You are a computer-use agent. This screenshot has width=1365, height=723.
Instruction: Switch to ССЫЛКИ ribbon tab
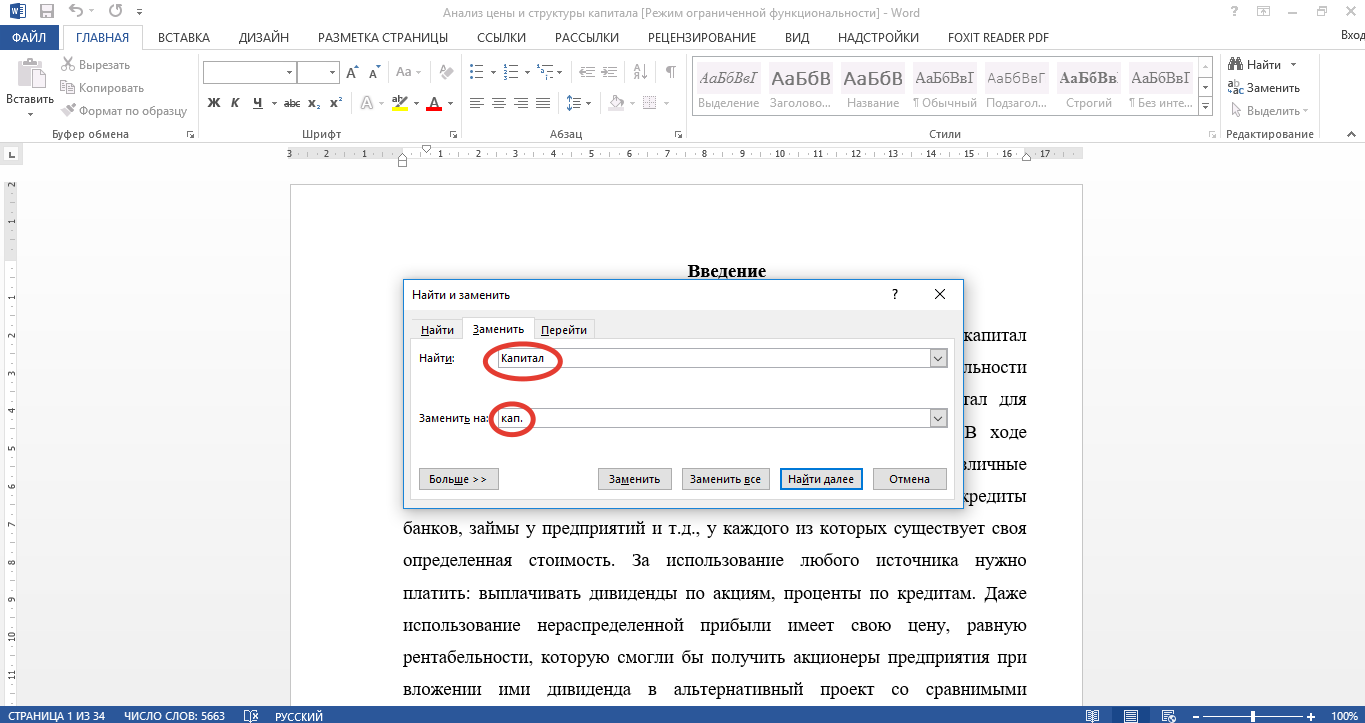coord(501,38)
